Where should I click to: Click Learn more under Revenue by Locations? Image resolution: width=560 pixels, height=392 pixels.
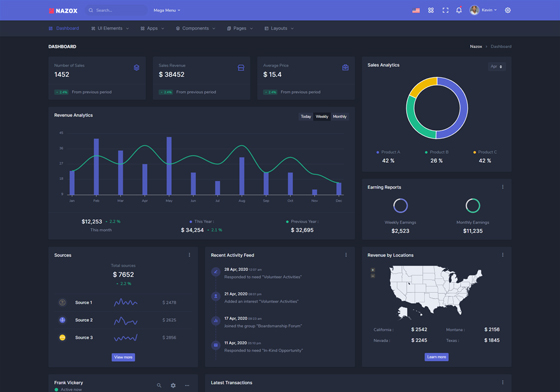point(436,357)
